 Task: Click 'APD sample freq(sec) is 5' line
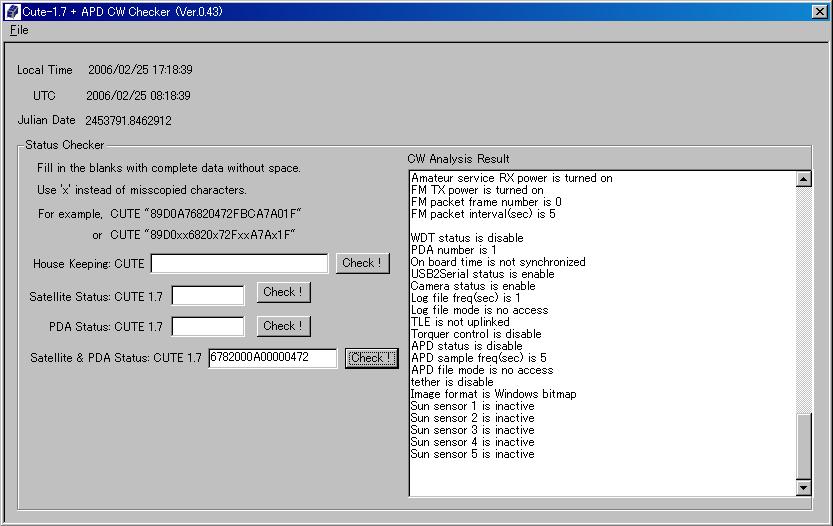coord(479,358)
